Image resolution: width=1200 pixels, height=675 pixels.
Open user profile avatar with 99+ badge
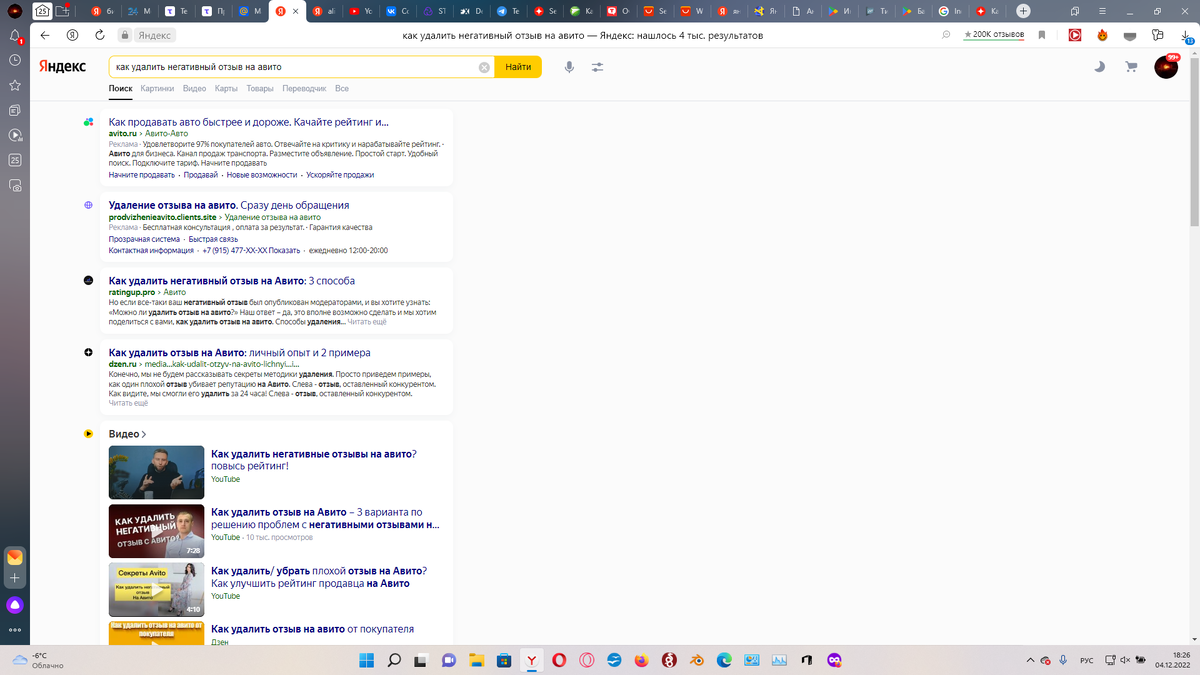[x=1166, y=67]
